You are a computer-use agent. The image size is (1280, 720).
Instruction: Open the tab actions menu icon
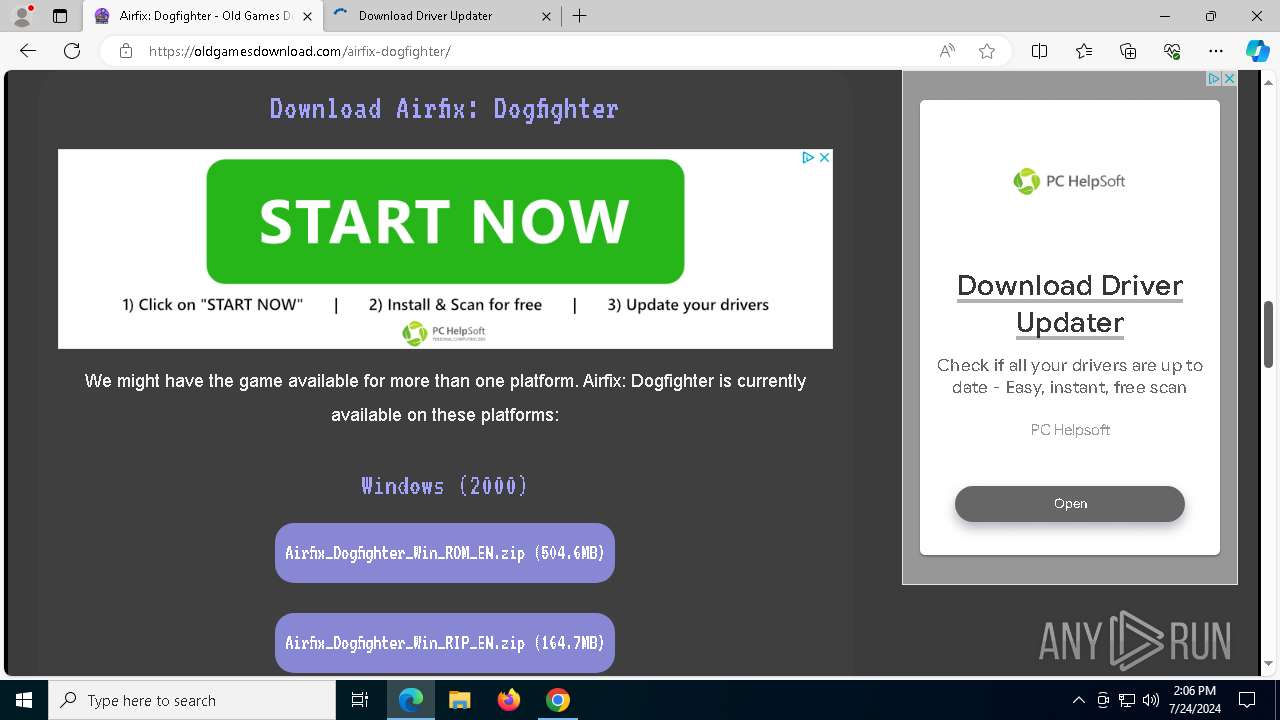[x=60, y=16]
